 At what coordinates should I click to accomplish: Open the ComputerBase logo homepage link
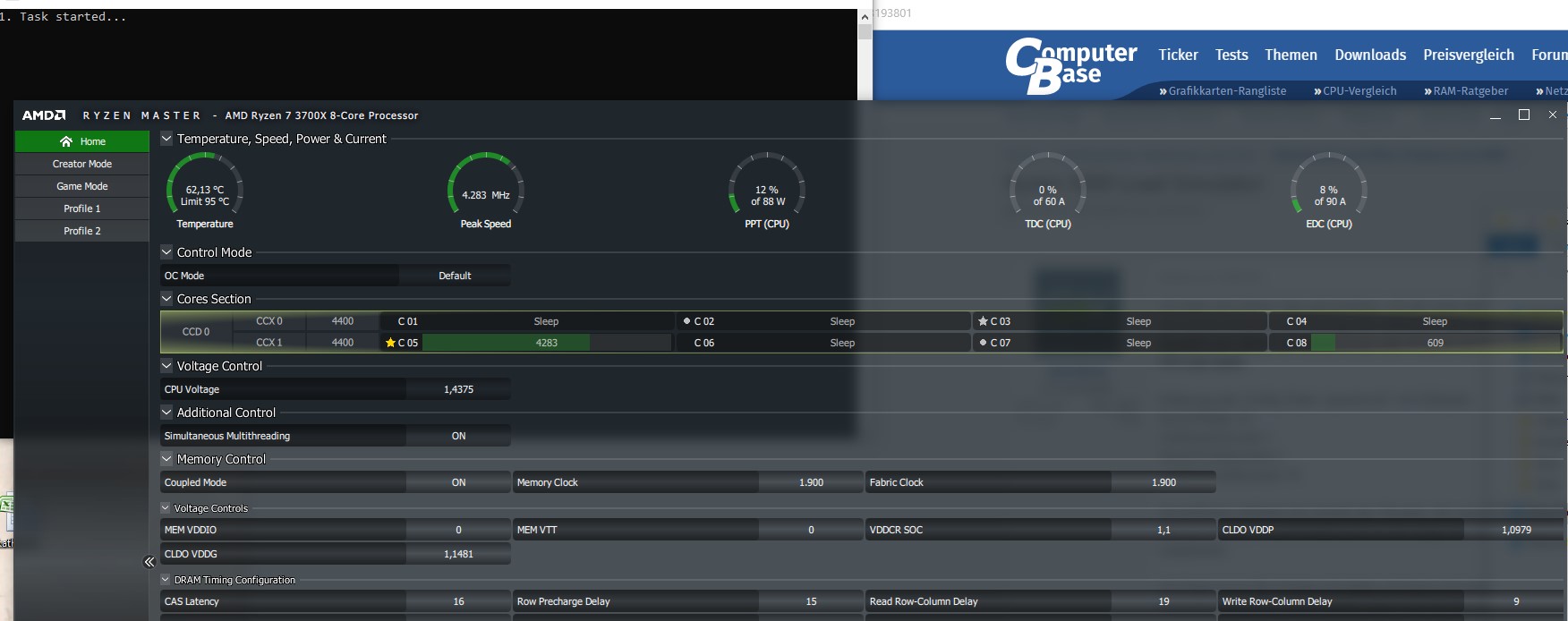[x=1070, y=65]
